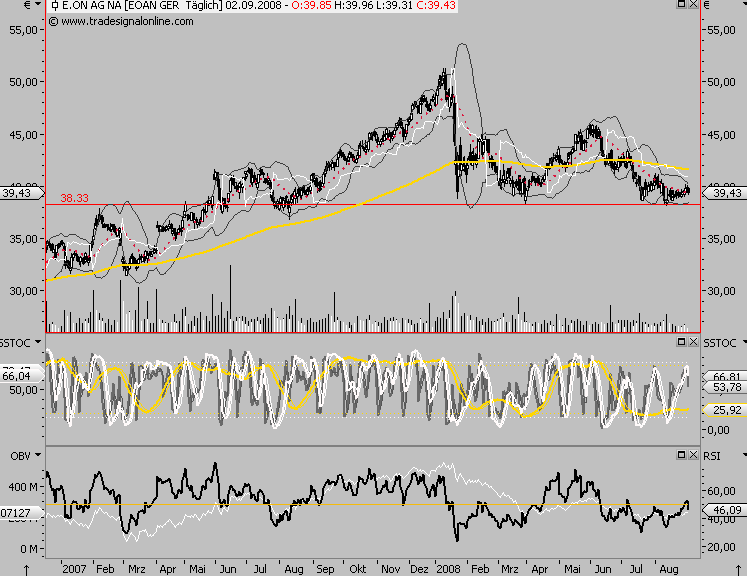Click the opening price O:39.85
This screenshot has width=747, height=576.
pyautogui.click(x=311, y=6)
